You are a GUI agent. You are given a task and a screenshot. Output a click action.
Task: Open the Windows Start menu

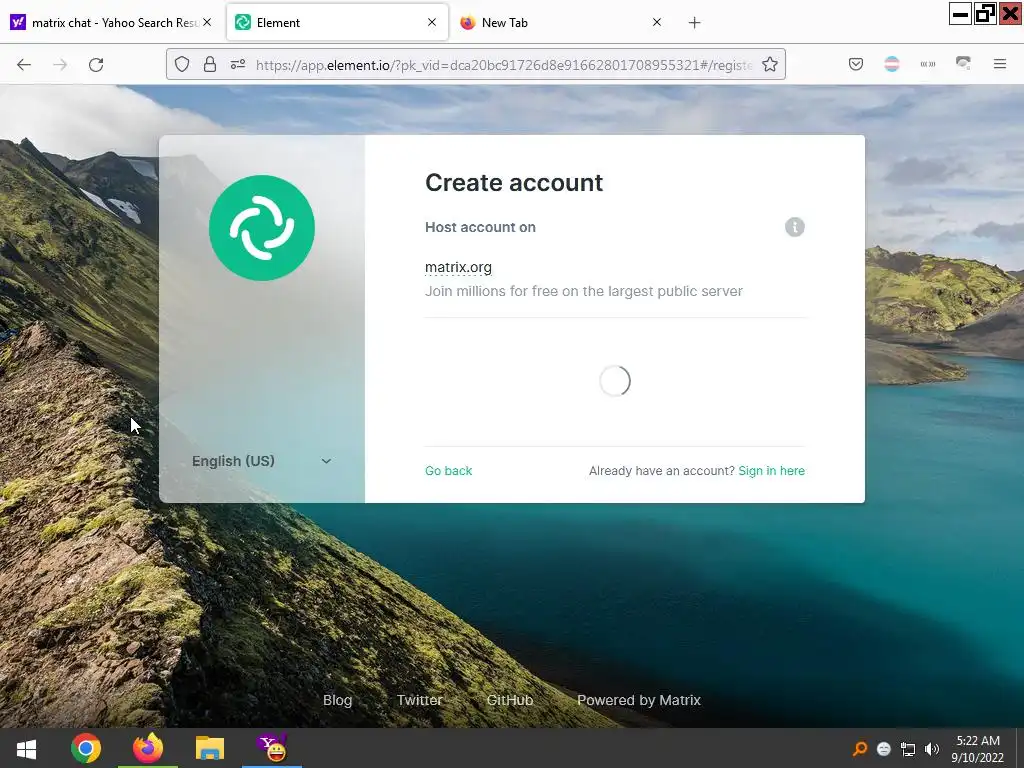point(26,748)
